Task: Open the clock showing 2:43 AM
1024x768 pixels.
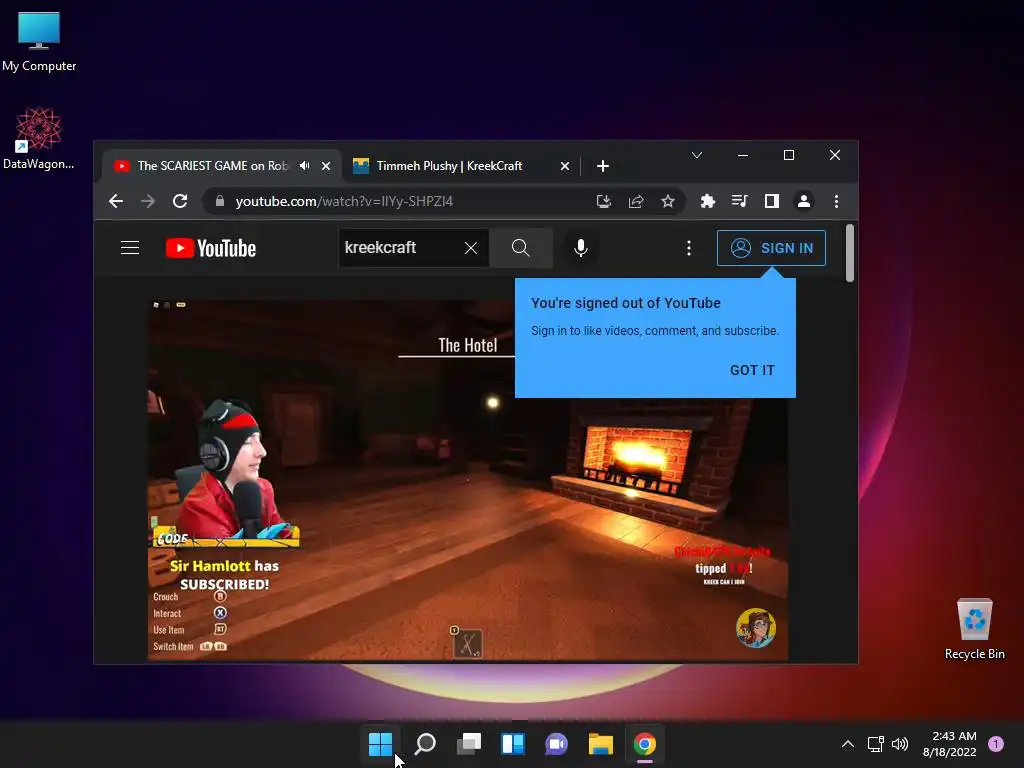Action: [x=950, y=744]
